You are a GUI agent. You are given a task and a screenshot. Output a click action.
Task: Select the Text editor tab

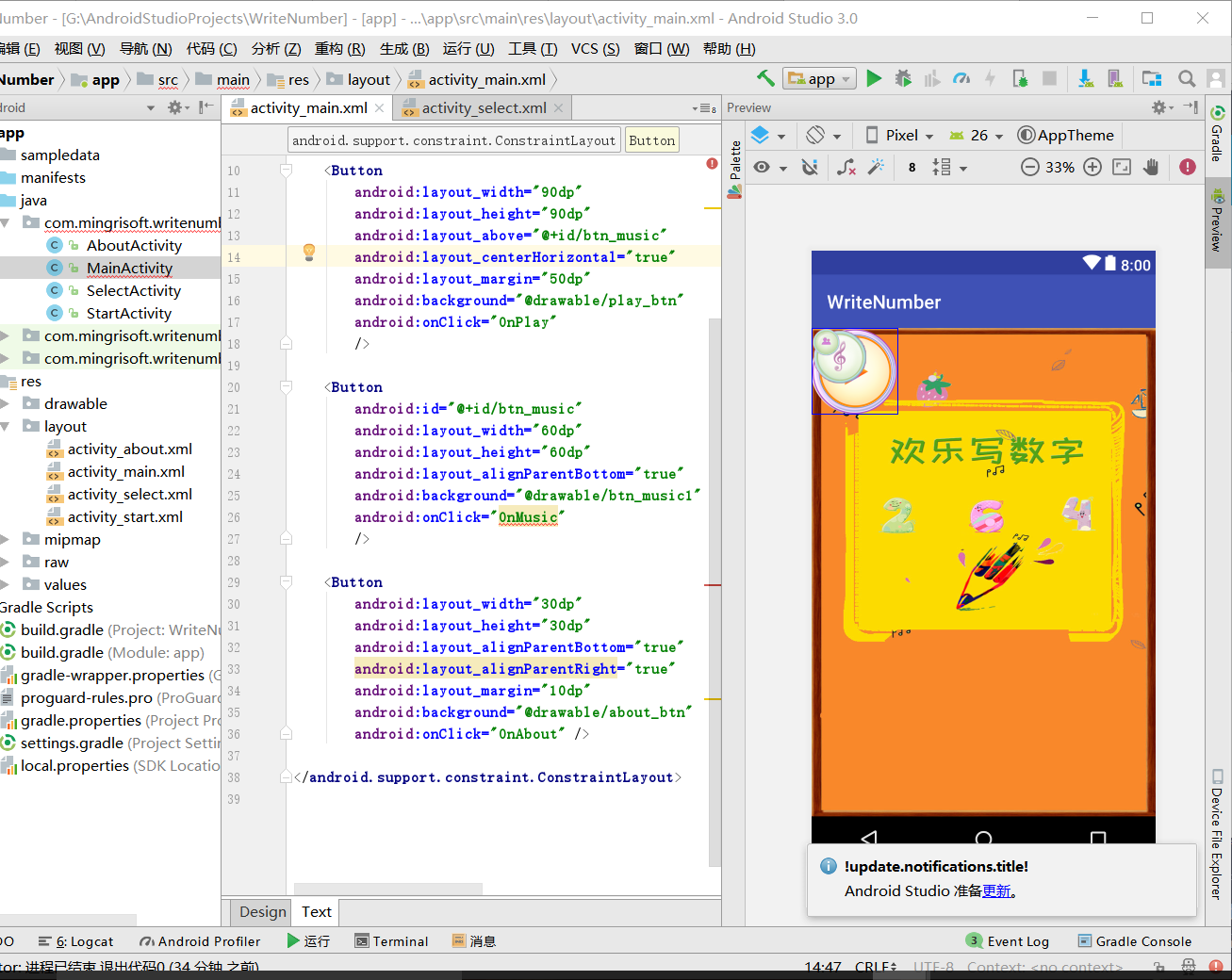click(316, 911)
